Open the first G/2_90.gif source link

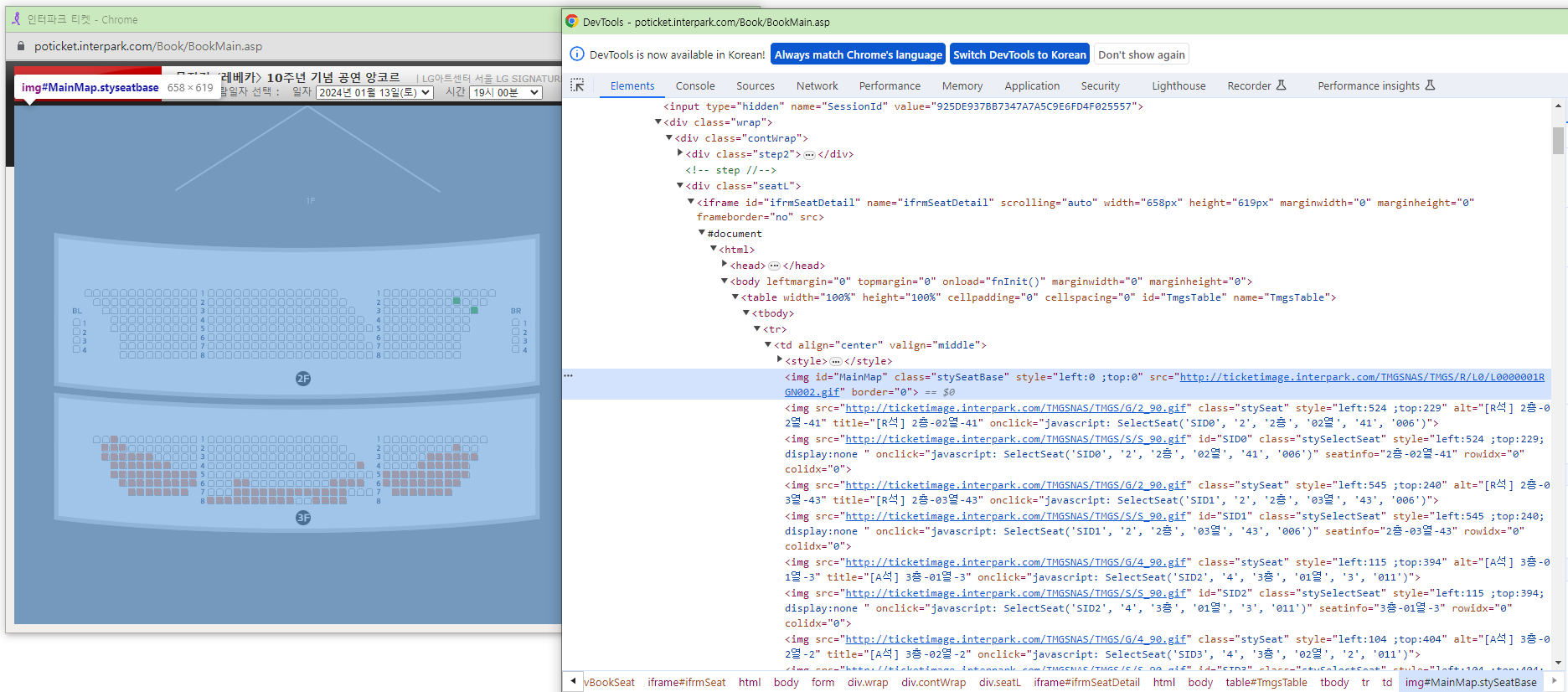[x=1016, y=408]
